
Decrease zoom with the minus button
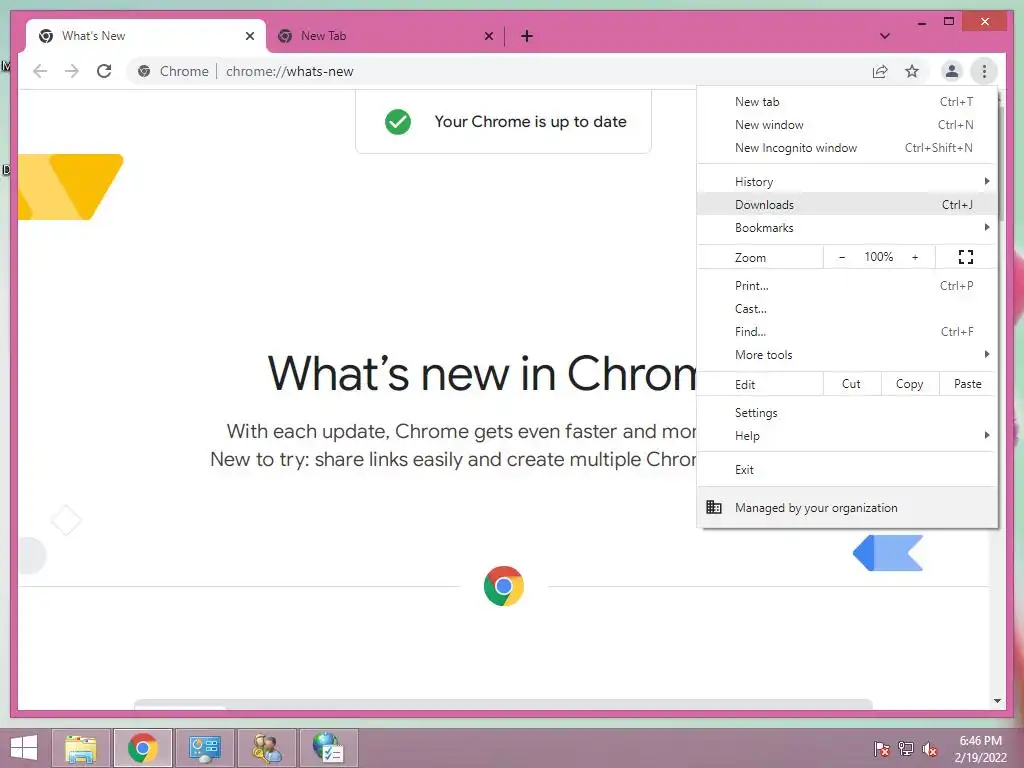842,257
